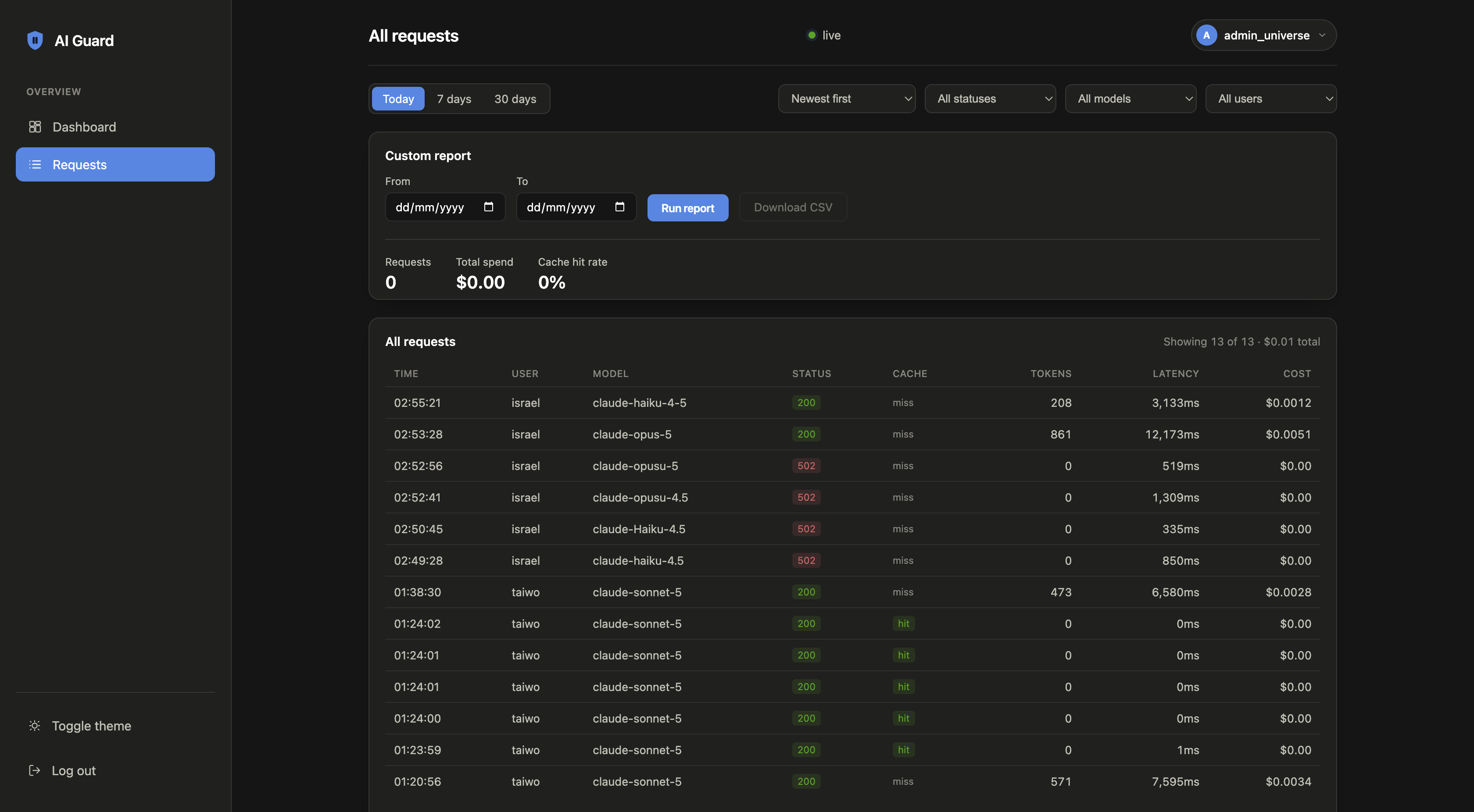
Task: Click the admin_universe avatar circle
Action: (x=1206, y=36)
